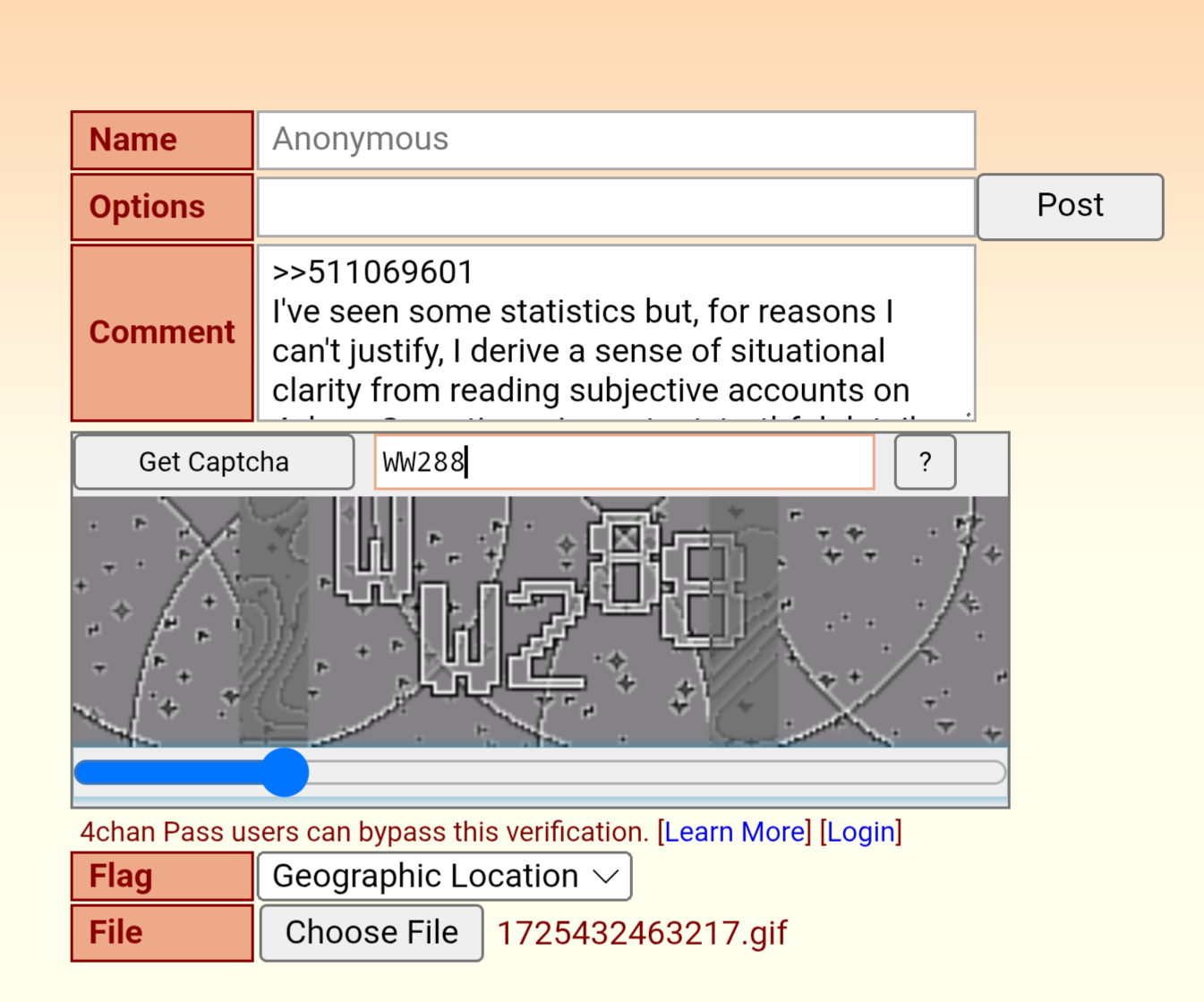Click the Name label cell
This screenshot has width=1204, height=1002.
coord(162,140)
